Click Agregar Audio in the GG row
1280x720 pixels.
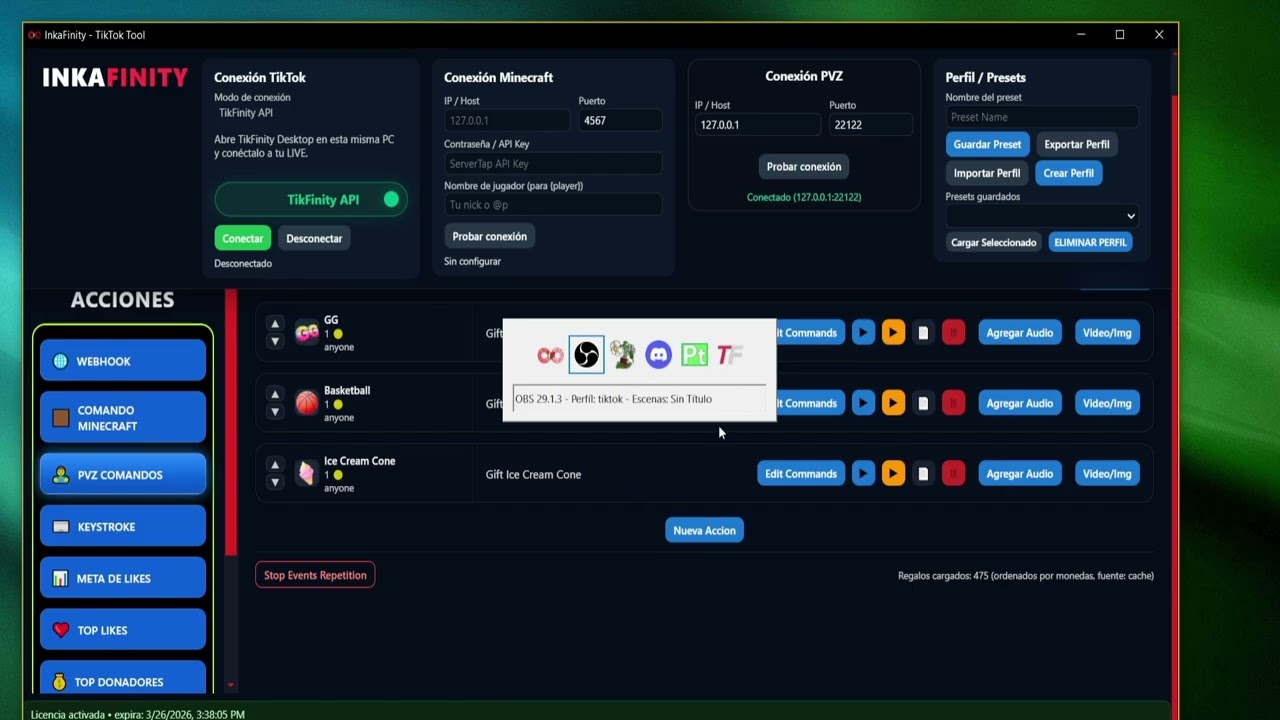pyautogui.click(x=1020, y=333)
